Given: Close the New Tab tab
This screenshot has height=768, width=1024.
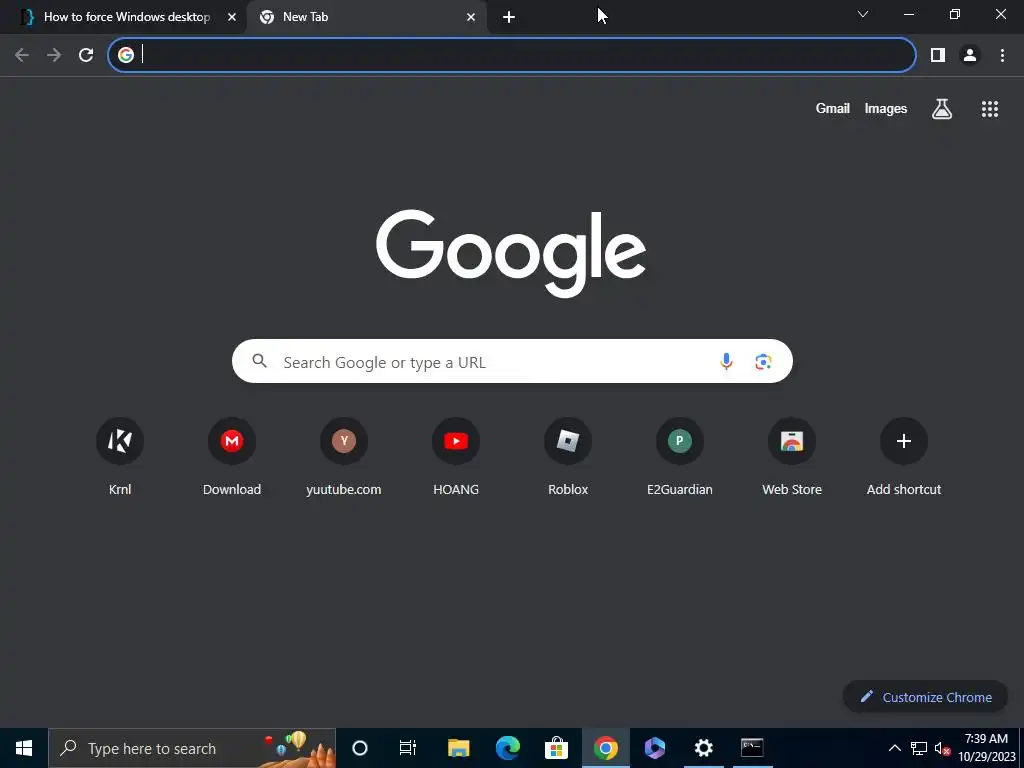Looking at the screenshot, I should click(x=471, y=17).
